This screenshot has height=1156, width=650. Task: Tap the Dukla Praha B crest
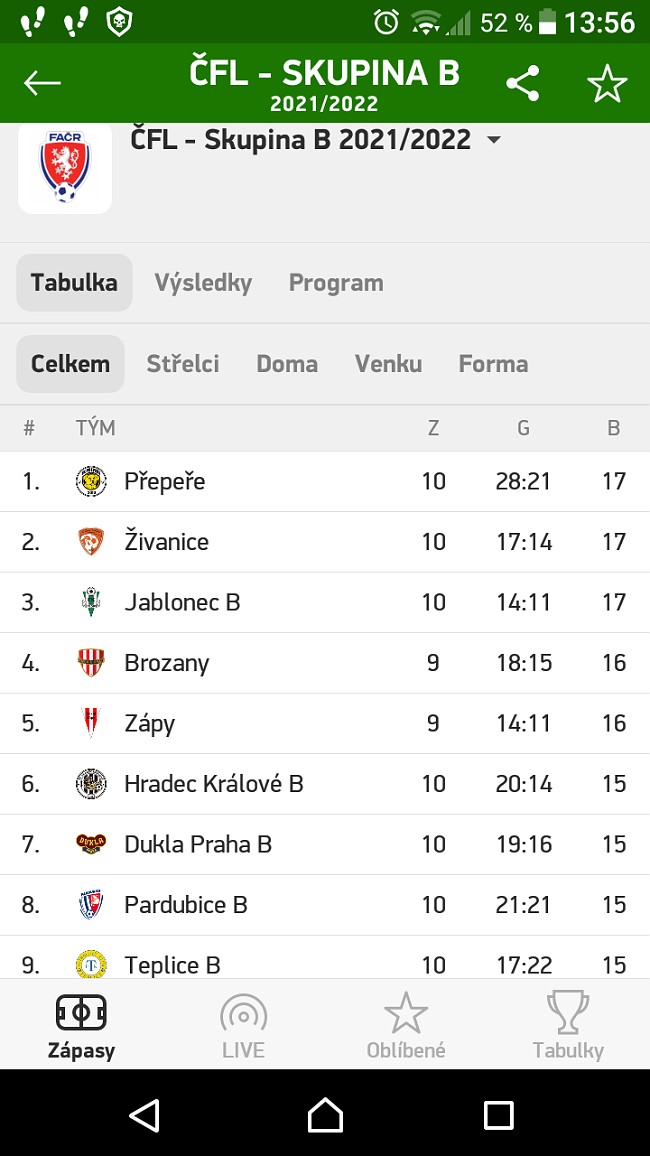tap(91, 844)
